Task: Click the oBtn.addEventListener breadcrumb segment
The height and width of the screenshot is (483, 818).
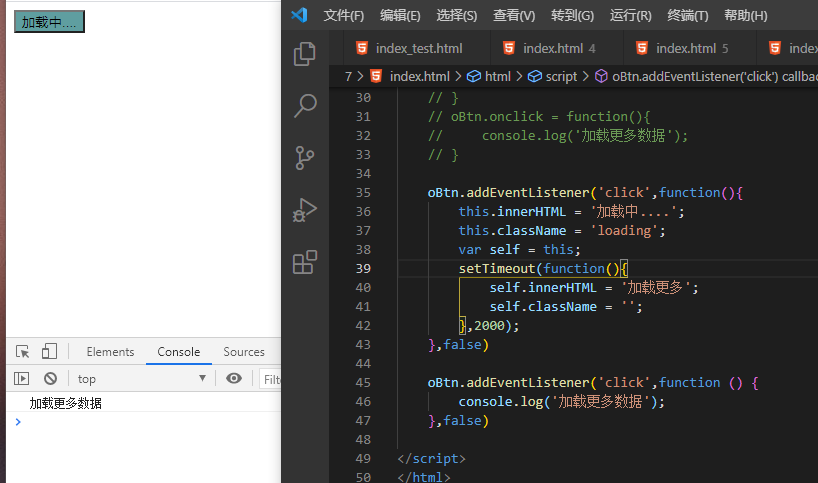Action: pyautogui.click(x=706, y=77)
